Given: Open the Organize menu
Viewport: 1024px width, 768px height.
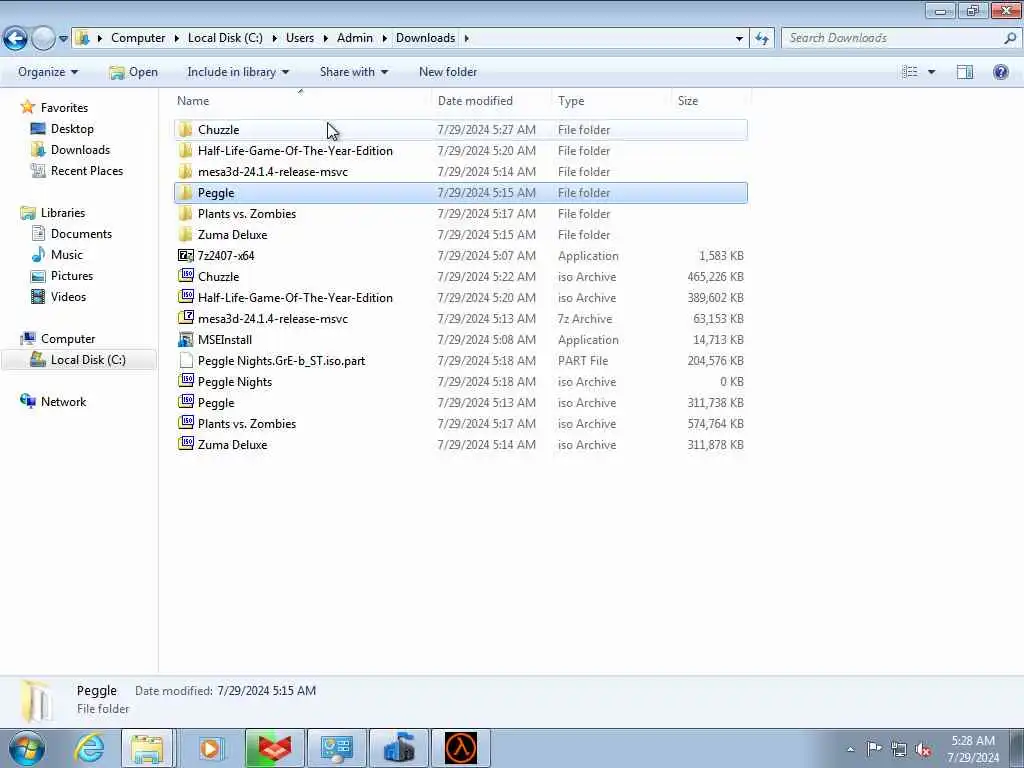Looking at the screenshot, I should pyautogui.click(x=48, y=72).
